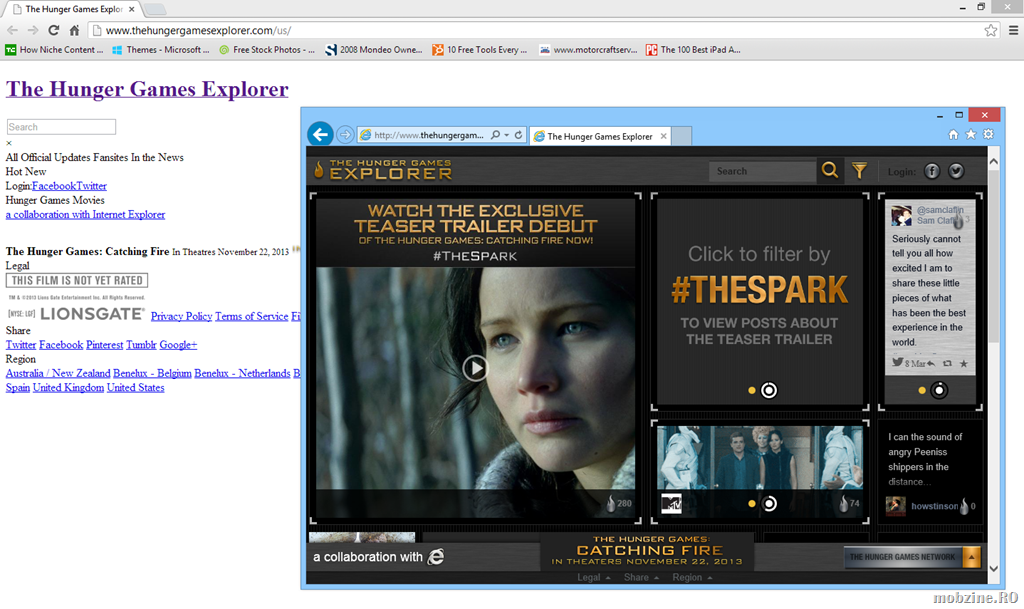Click the Search field on the left page

[x=61, y=127]
